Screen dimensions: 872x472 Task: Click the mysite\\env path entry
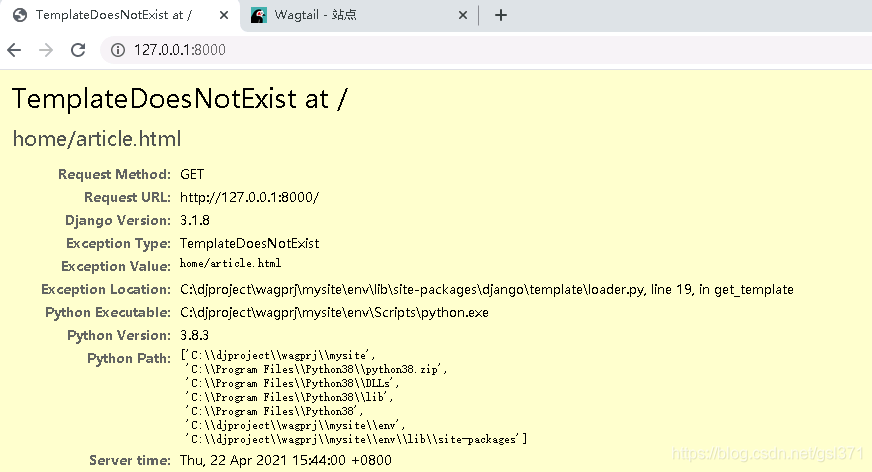click(295, 425)
